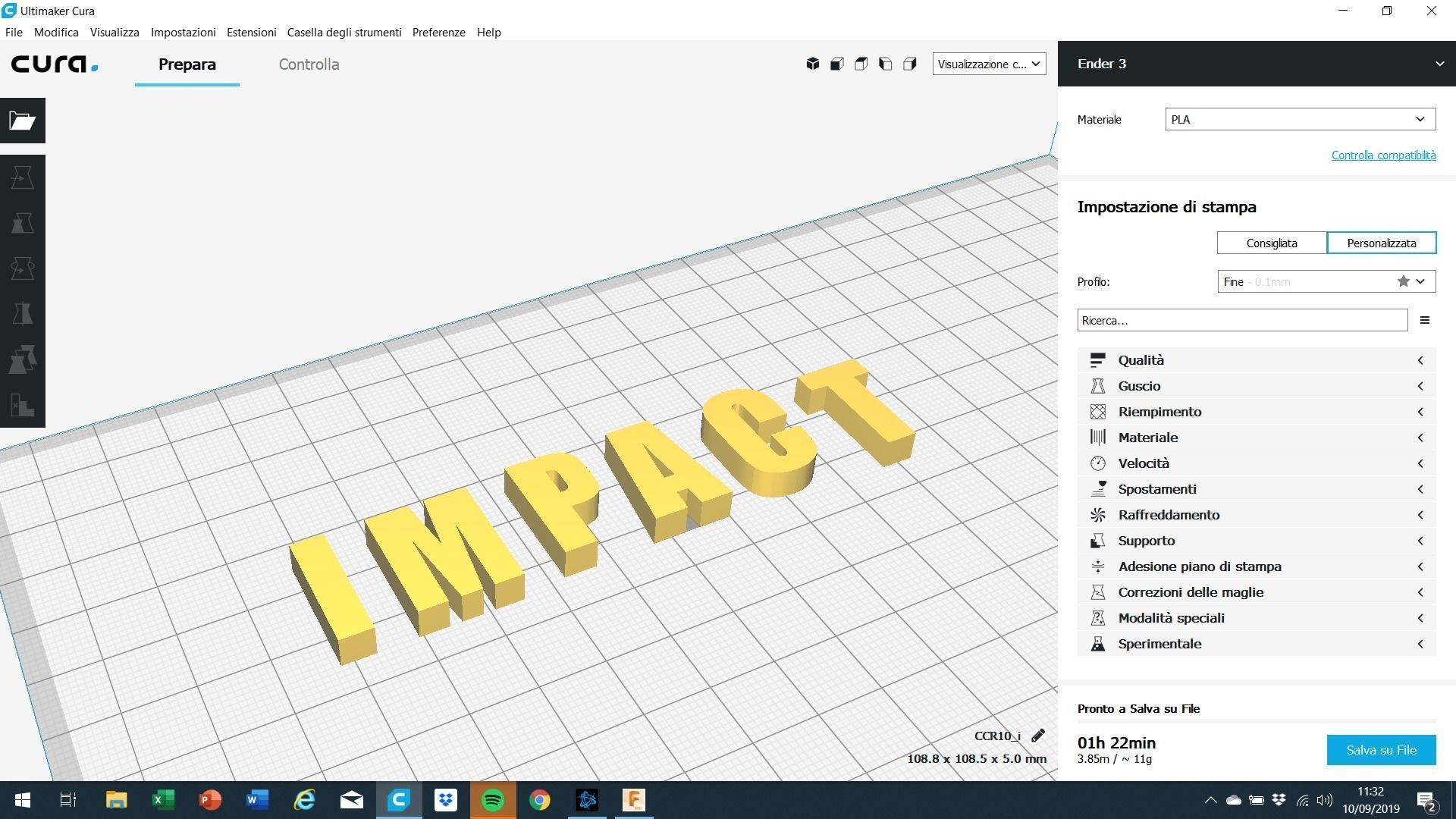The image size is (1456, 819).
Task: Click the pencil icon to rename job
Action: (1038, 736)
